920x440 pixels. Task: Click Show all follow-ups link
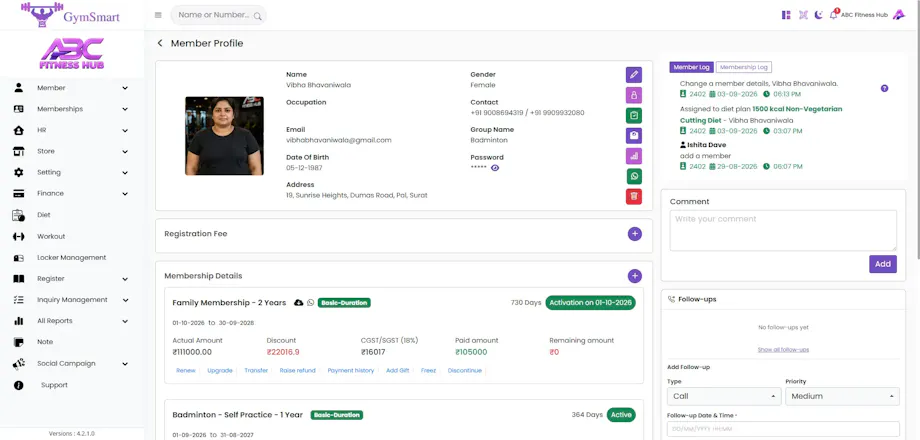point(783,350)
